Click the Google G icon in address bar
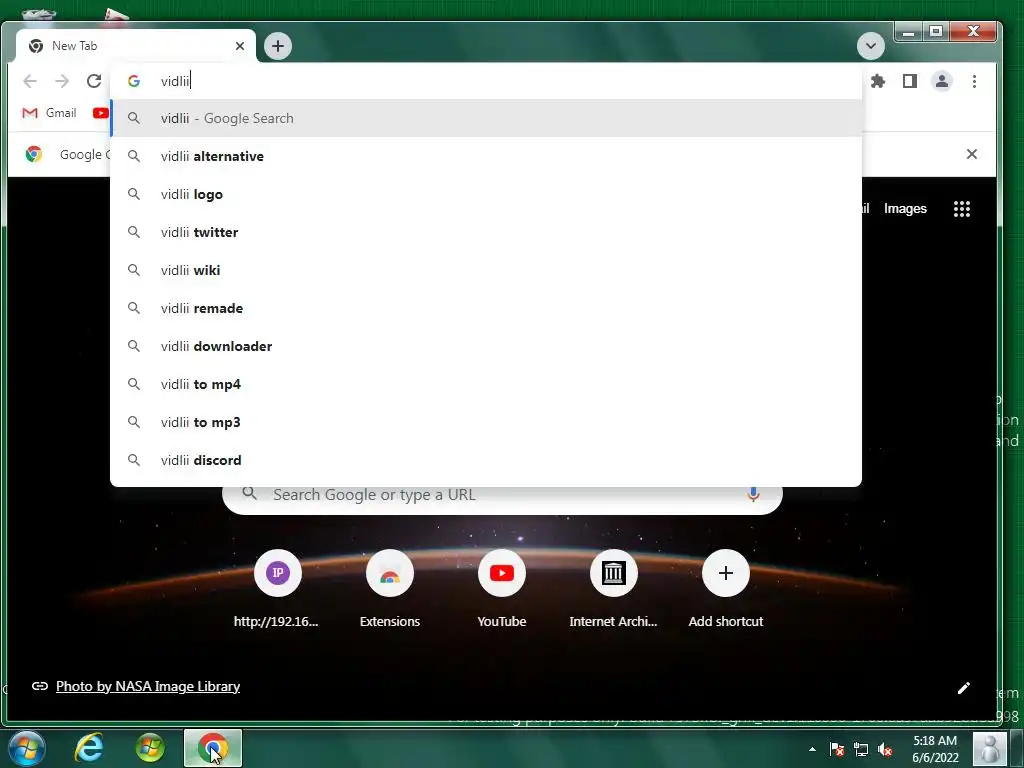This screenshot has width=1024, height=768. tap(134, 81)
